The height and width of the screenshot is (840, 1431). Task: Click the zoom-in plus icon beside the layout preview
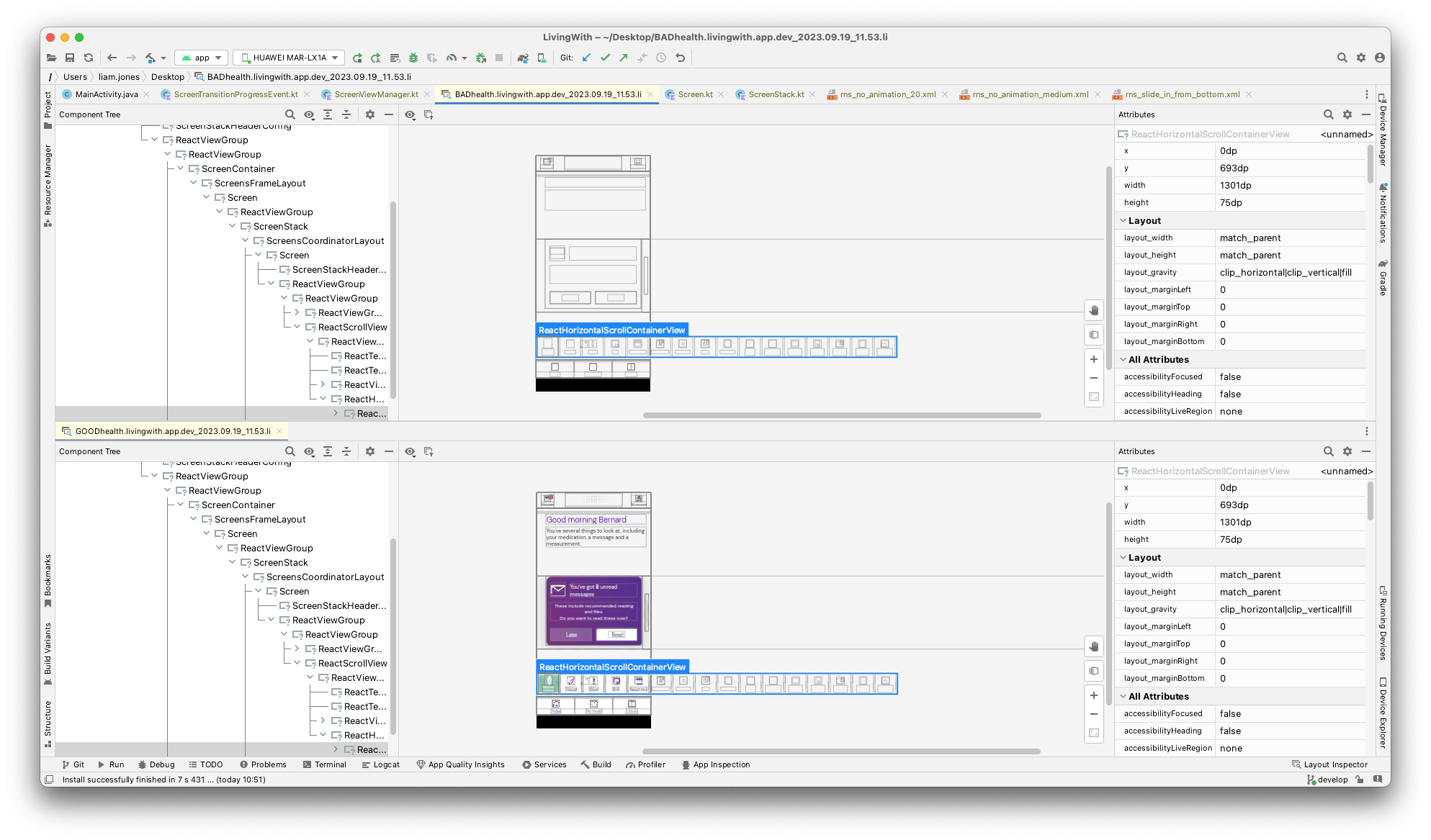(x=1094, y=359)
